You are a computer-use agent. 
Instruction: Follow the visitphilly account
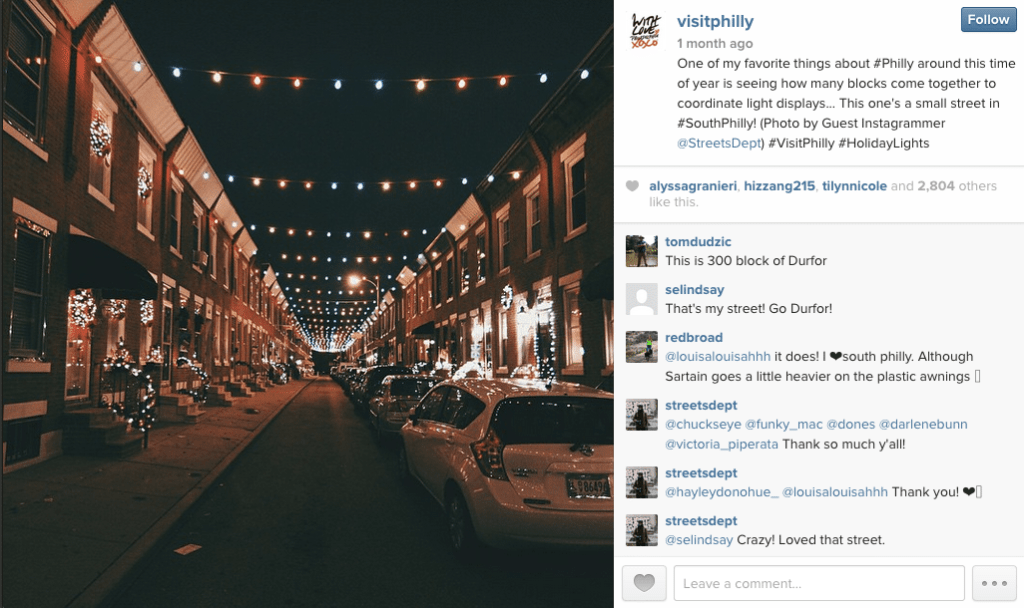click(988, 20)
